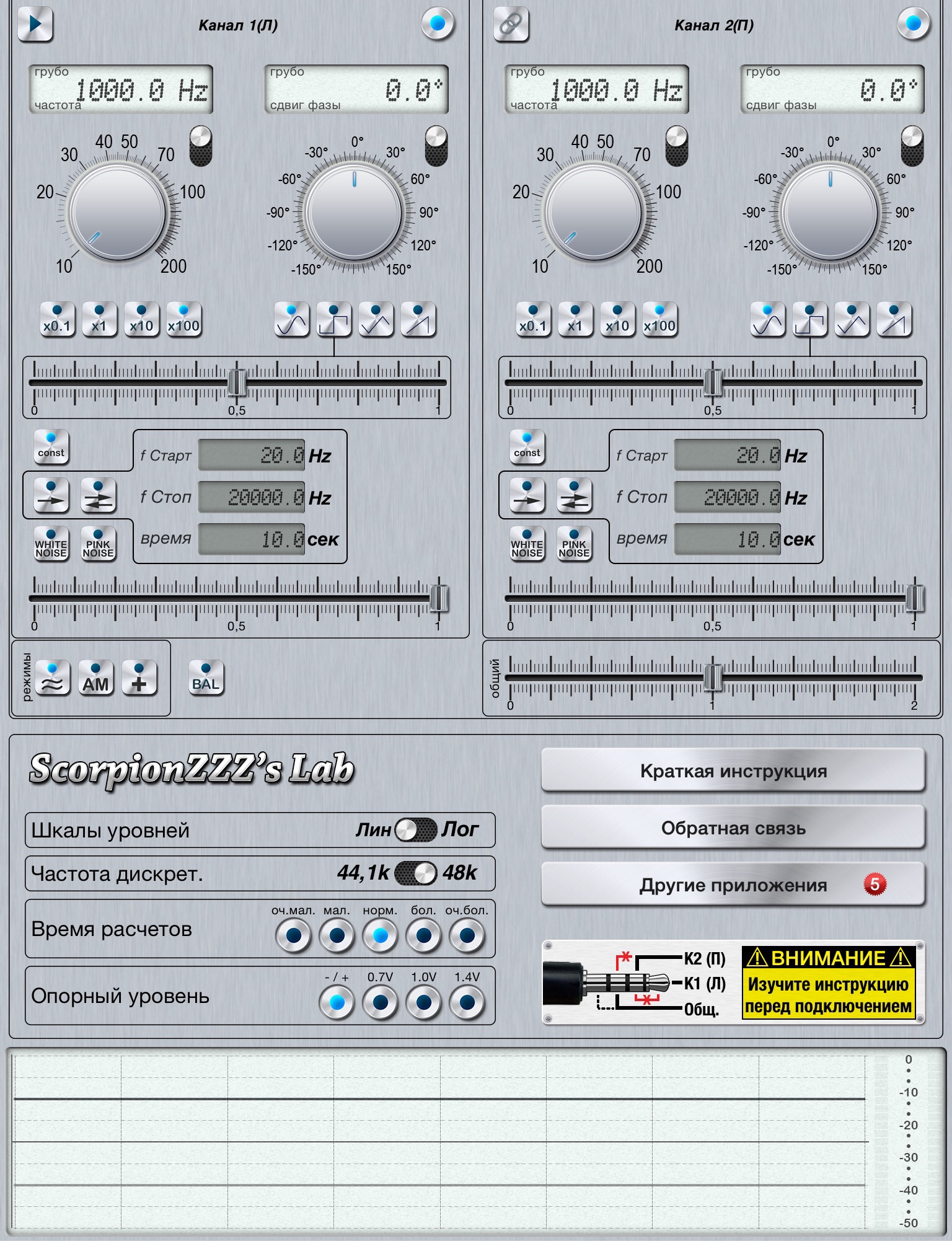Choose triangle waveform in Channel 1
Viewport: 952px width, 1241px height.
click(376, 320)
